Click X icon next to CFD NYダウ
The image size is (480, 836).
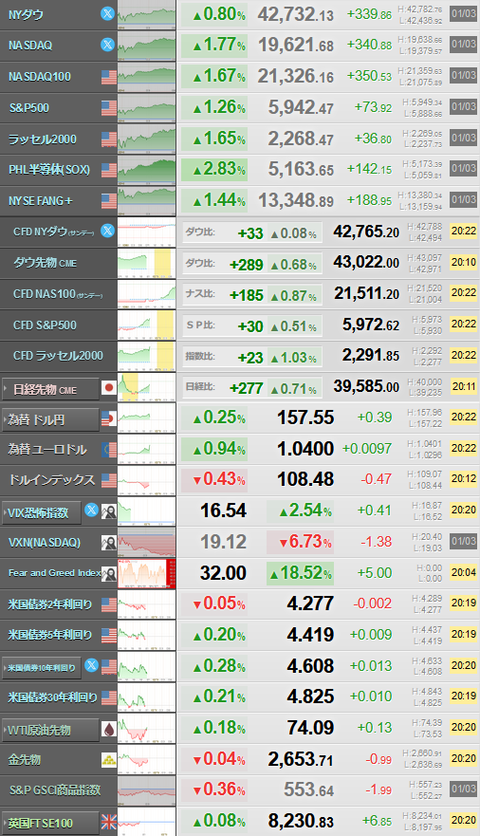[x=108, y=231]
